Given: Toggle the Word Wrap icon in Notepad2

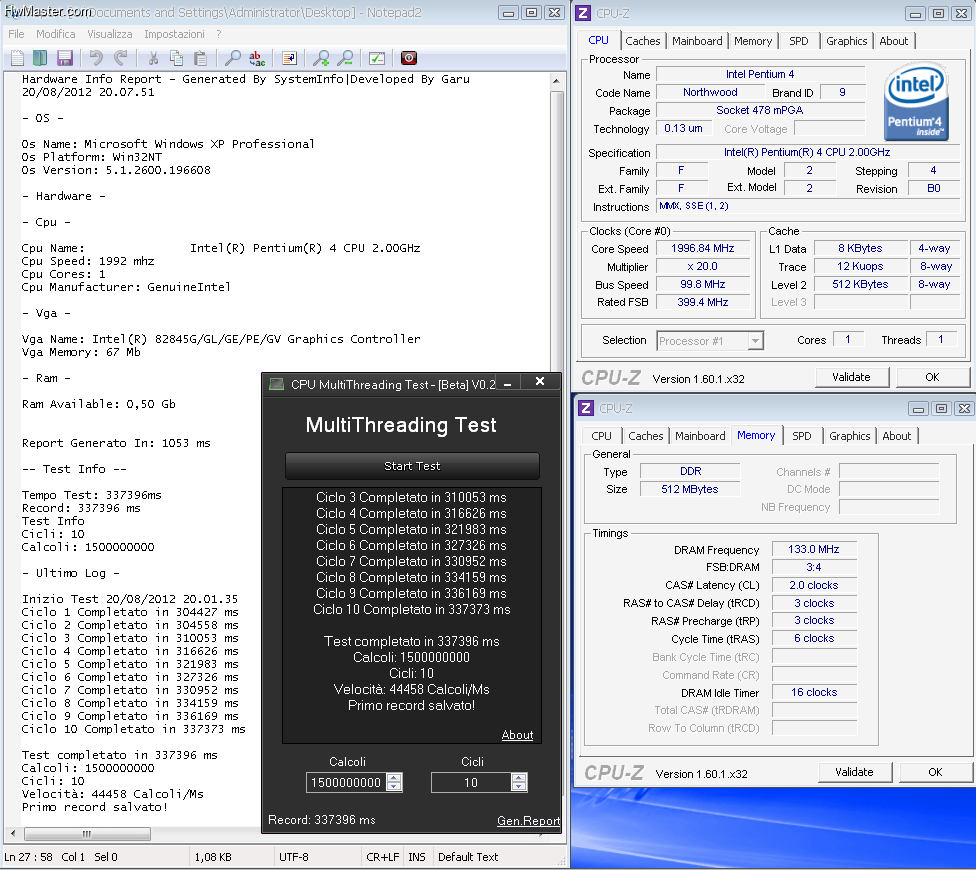Looking at the screenshot, I should (x=289, y=58).
